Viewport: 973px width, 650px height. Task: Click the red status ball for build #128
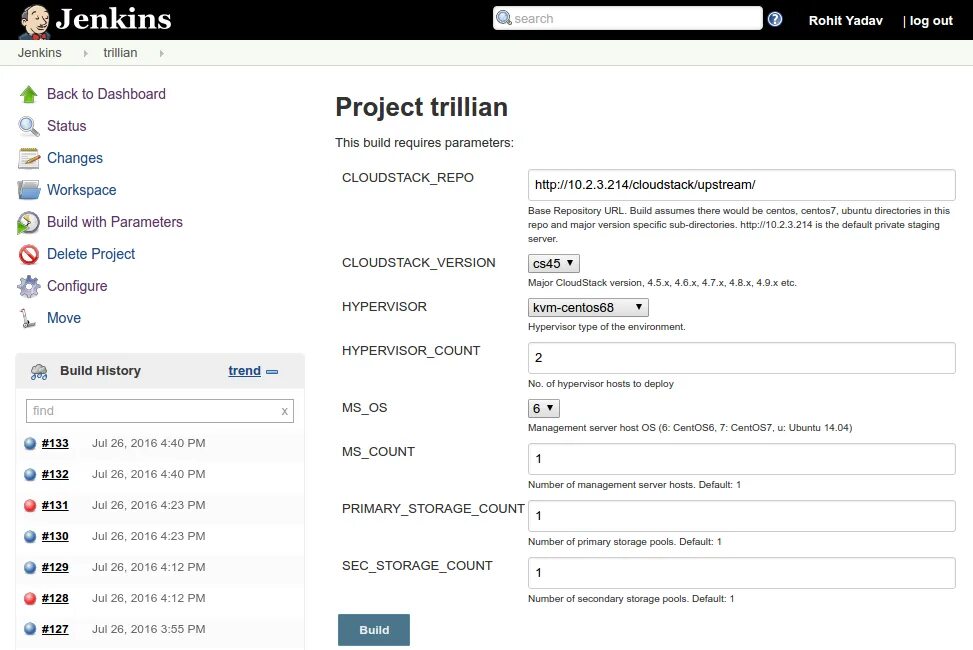(x=30, y=598)
